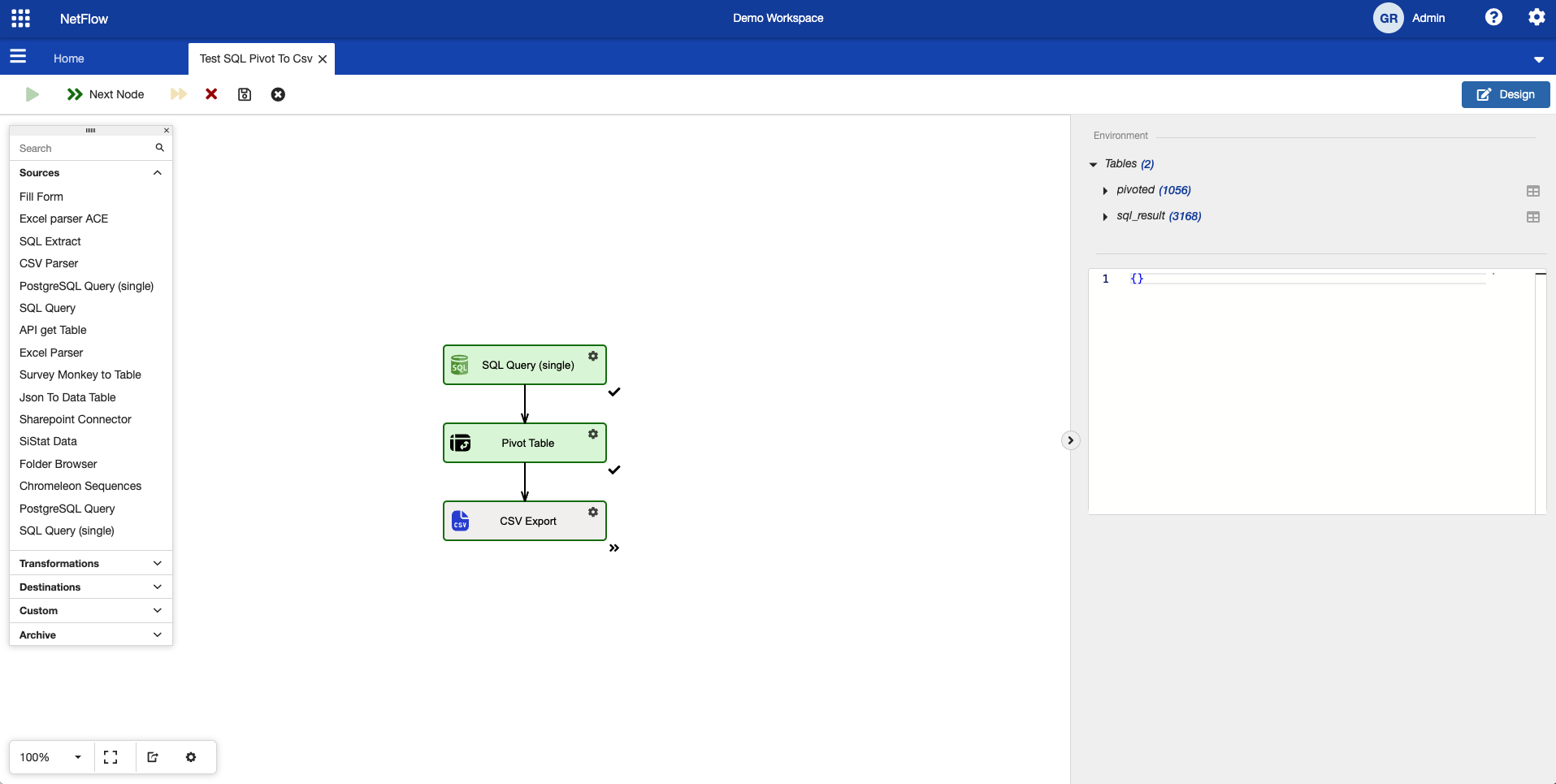Open the apps grid launcher icon
Image resolution: width=1556 pixels, height=784 pixels.
[21, 18]
